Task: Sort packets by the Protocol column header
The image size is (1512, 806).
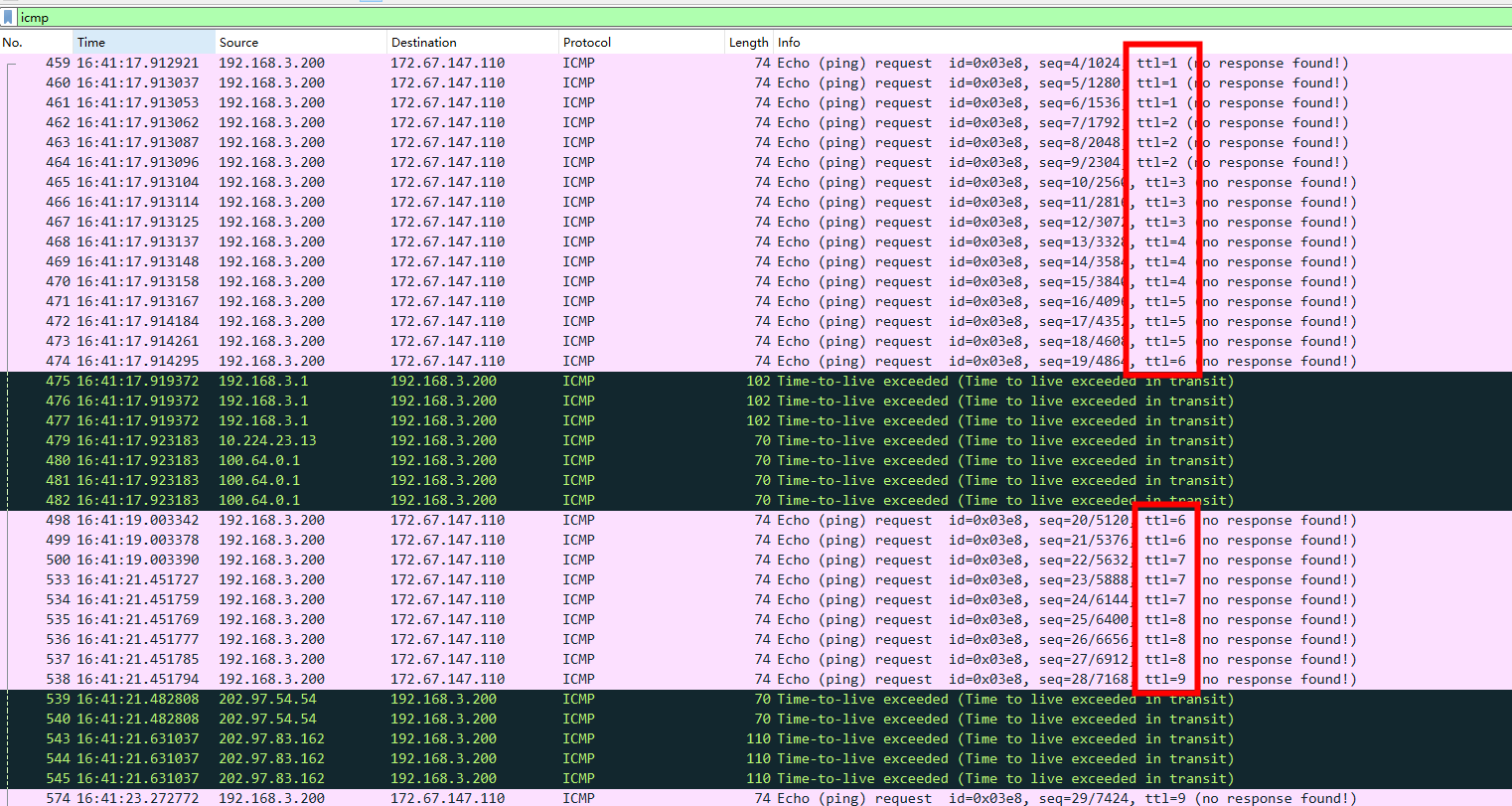Action: tap(642, 42)
